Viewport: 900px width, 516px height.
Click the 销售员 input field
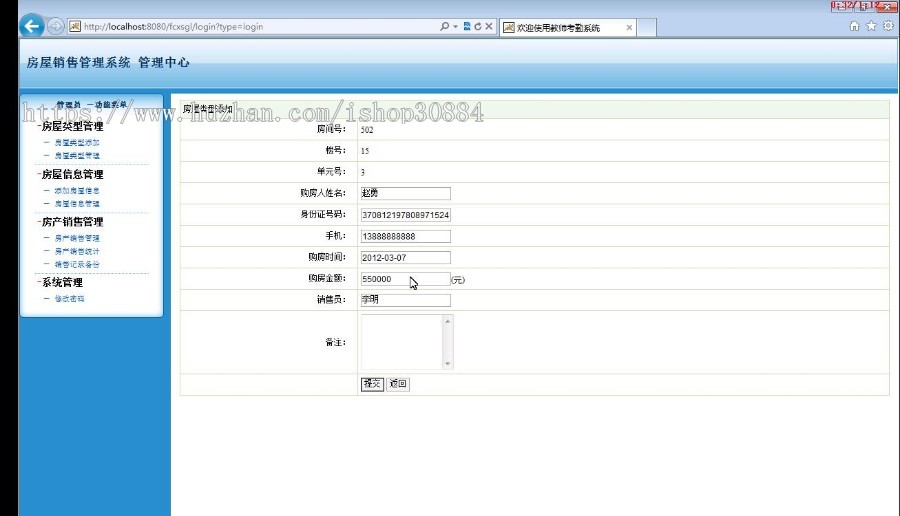(x=406, y=300)
